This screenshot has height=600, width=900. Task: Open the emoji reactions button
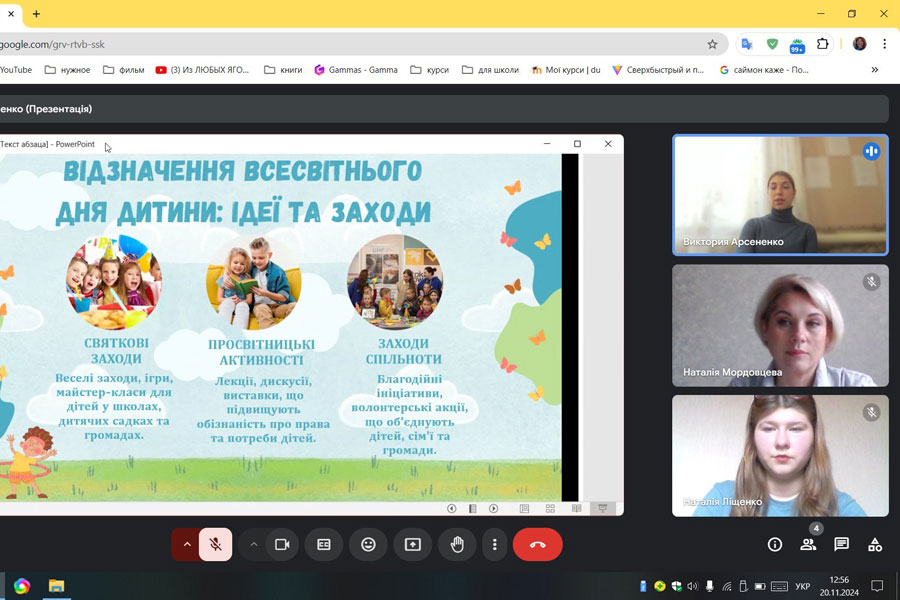[368, 544]
